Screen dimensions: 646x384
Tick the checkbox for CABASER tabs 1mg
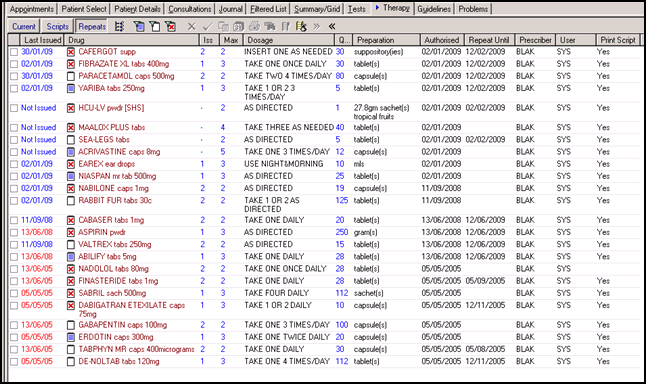pos(14,220)
